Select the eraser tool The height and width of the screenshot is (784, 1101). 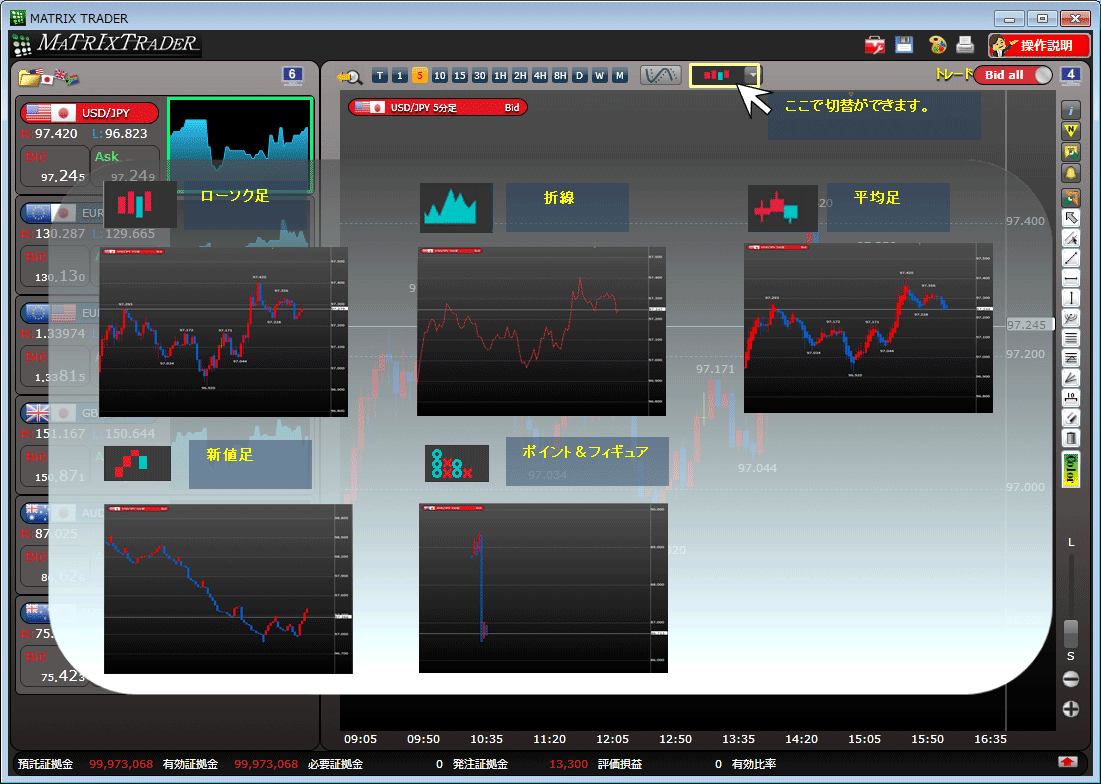point(1071,418)
